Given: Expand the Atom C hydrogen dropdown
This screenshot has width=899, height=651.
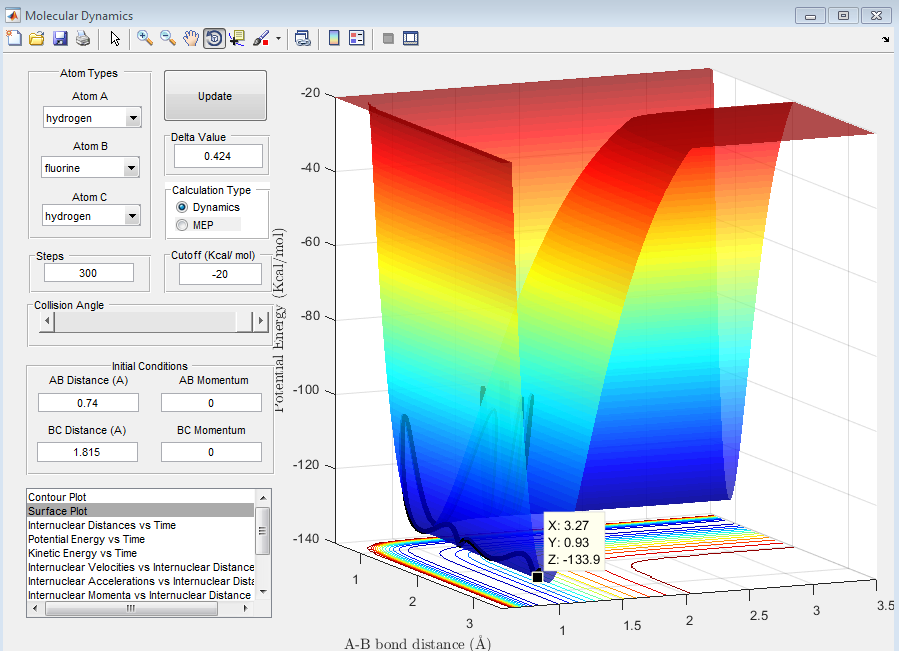Looking at the screenshot, I should [132, 216].
